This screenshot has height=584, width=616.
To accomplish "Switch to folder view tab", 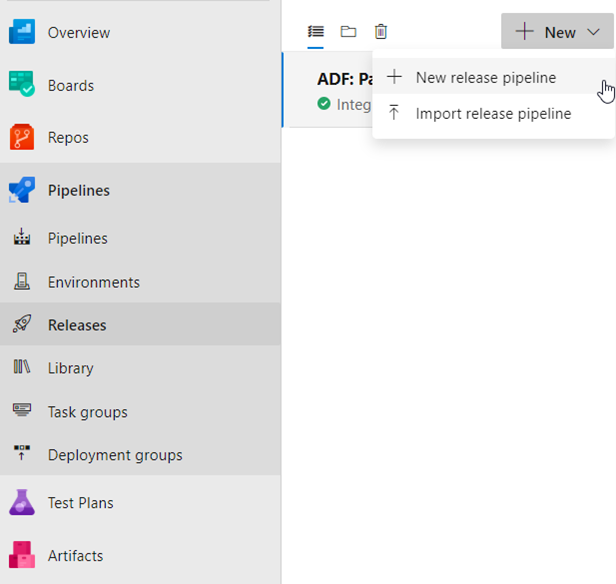I will pos(348,32).
